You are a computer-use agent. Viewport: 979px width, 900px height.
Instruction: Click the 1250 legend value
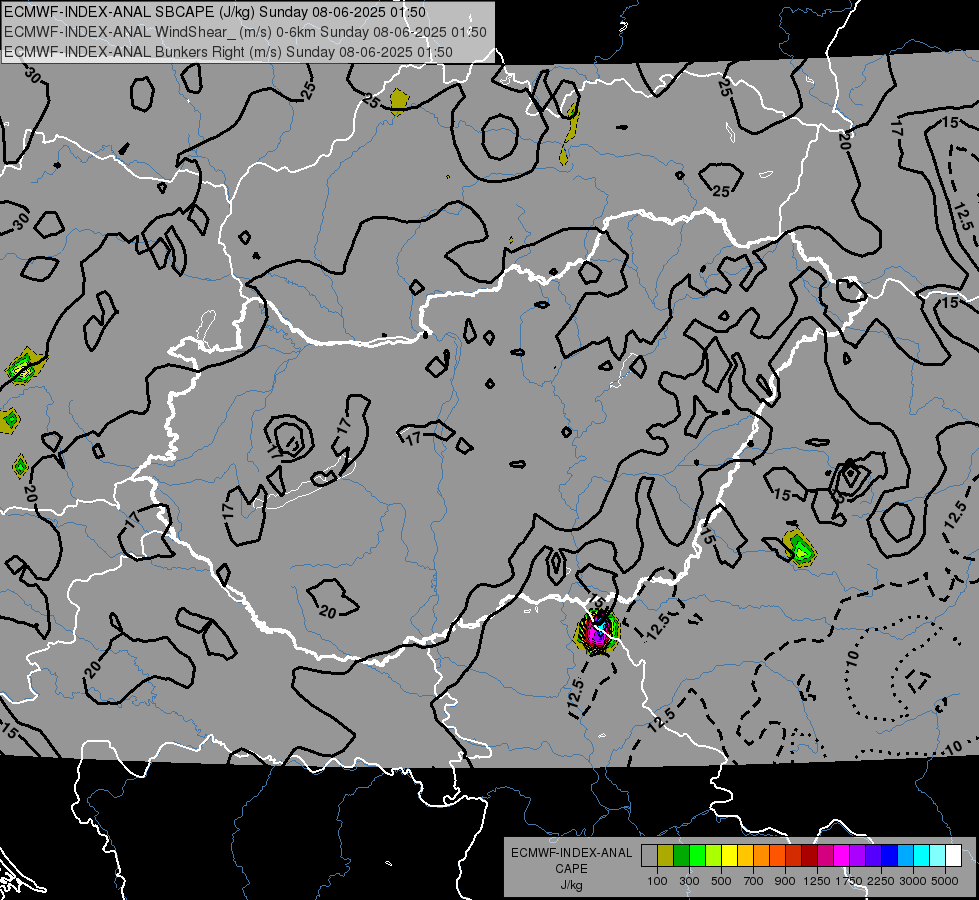[x=817, y=881]
